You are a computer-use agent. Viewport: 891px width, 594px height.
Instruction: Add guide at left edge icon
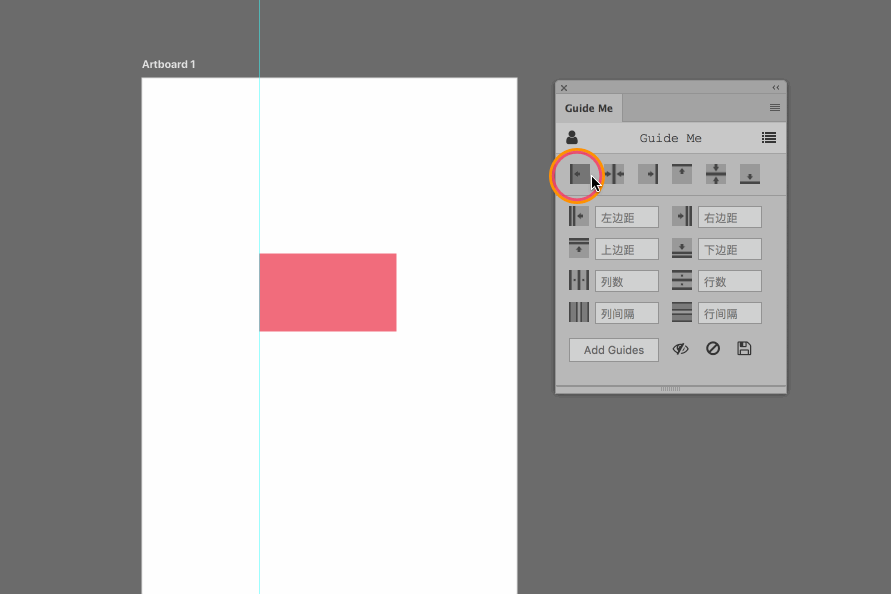579,174
